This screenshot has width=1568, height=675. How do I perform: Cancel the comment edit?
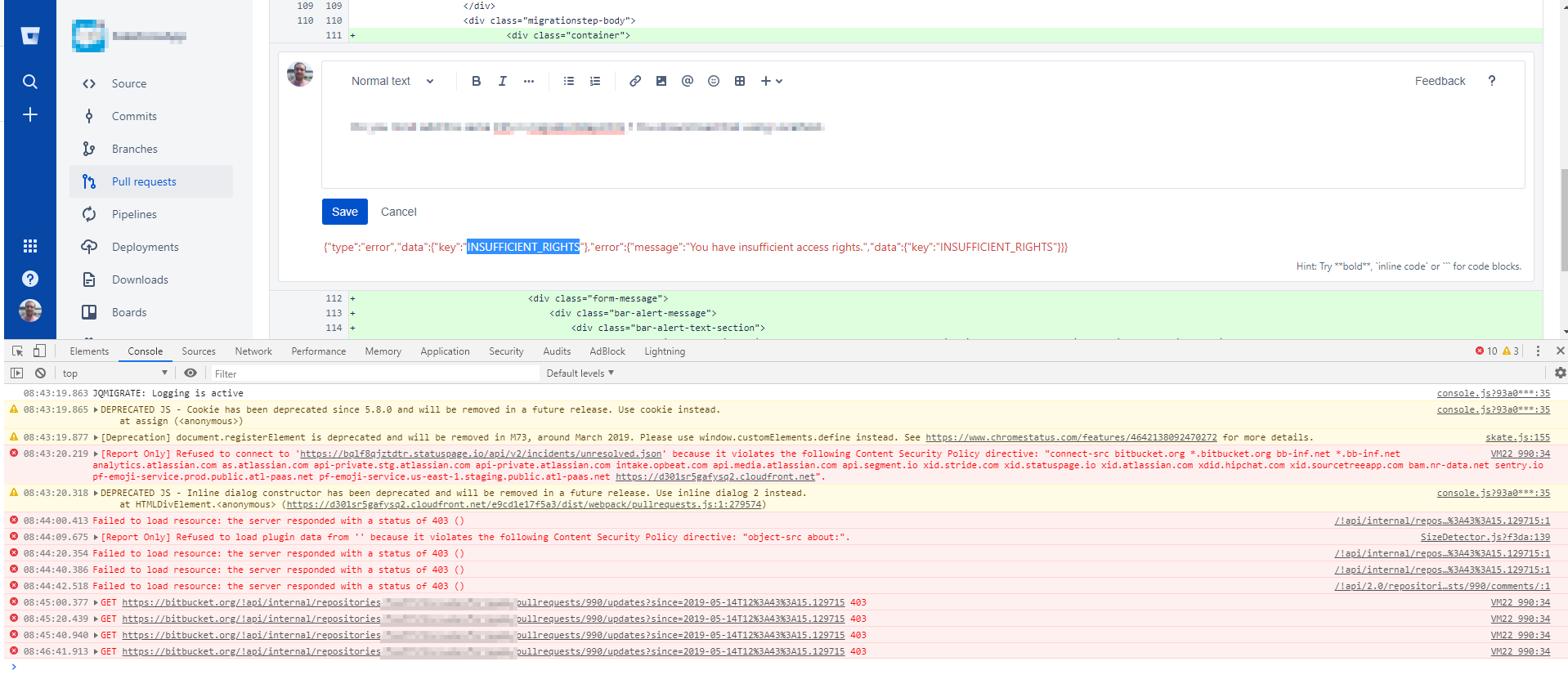click(399, 212)
